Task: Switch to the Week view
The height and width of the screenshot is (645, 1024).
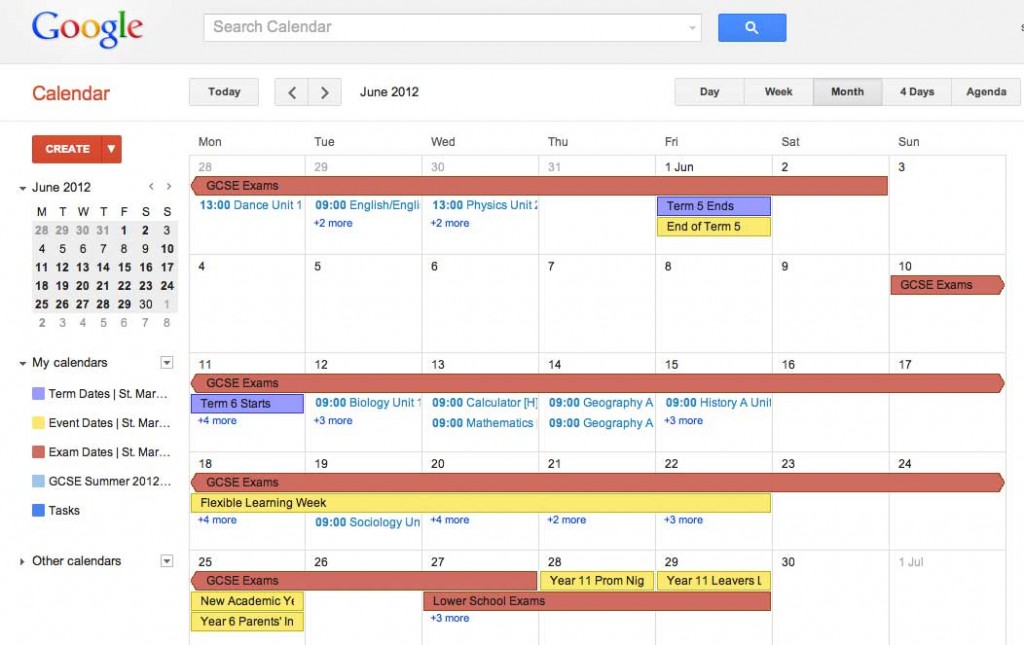Action: [x=778, y=91]
